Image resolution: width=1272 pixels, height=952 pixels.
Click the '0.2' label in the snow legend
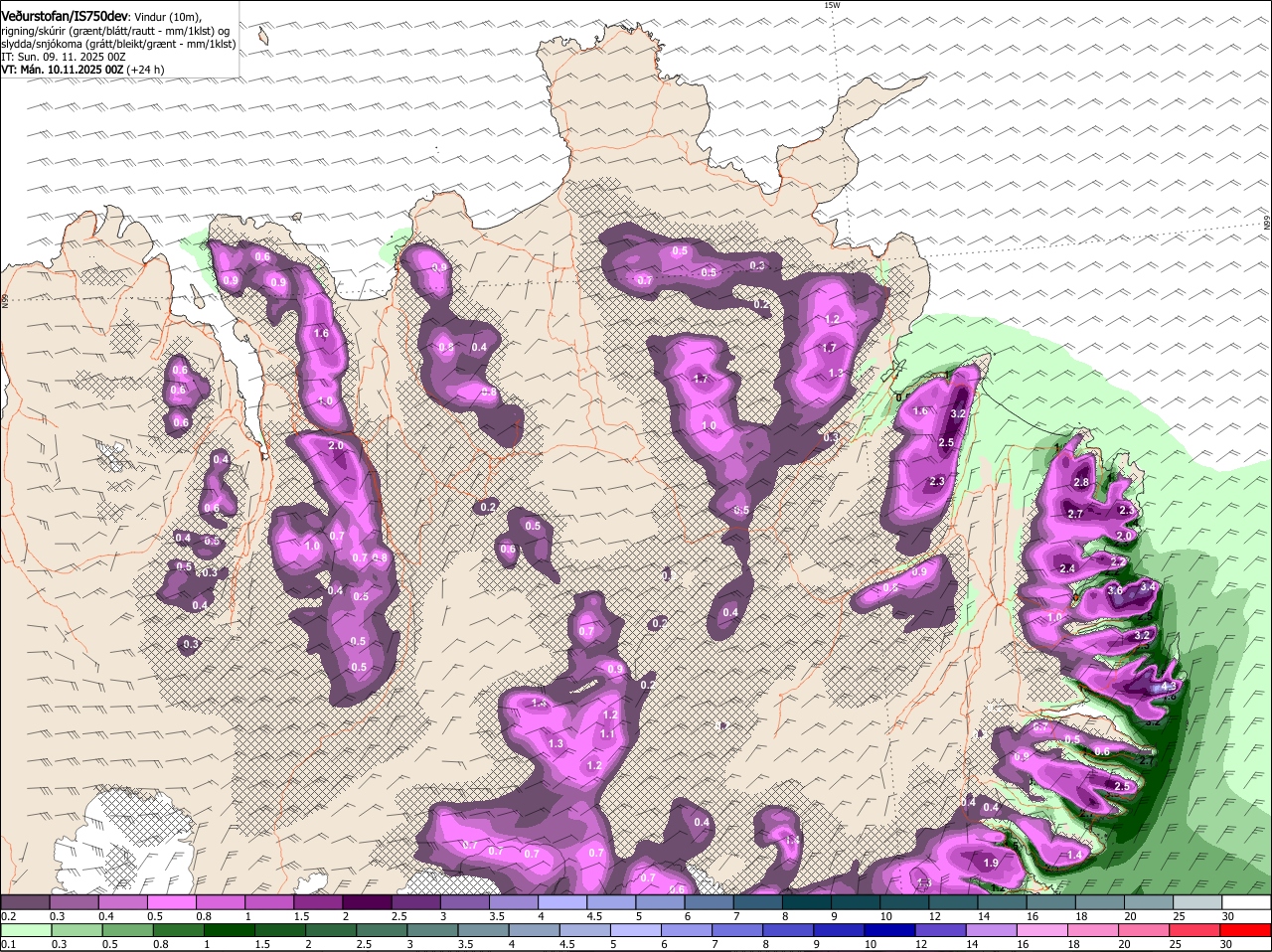8,916
